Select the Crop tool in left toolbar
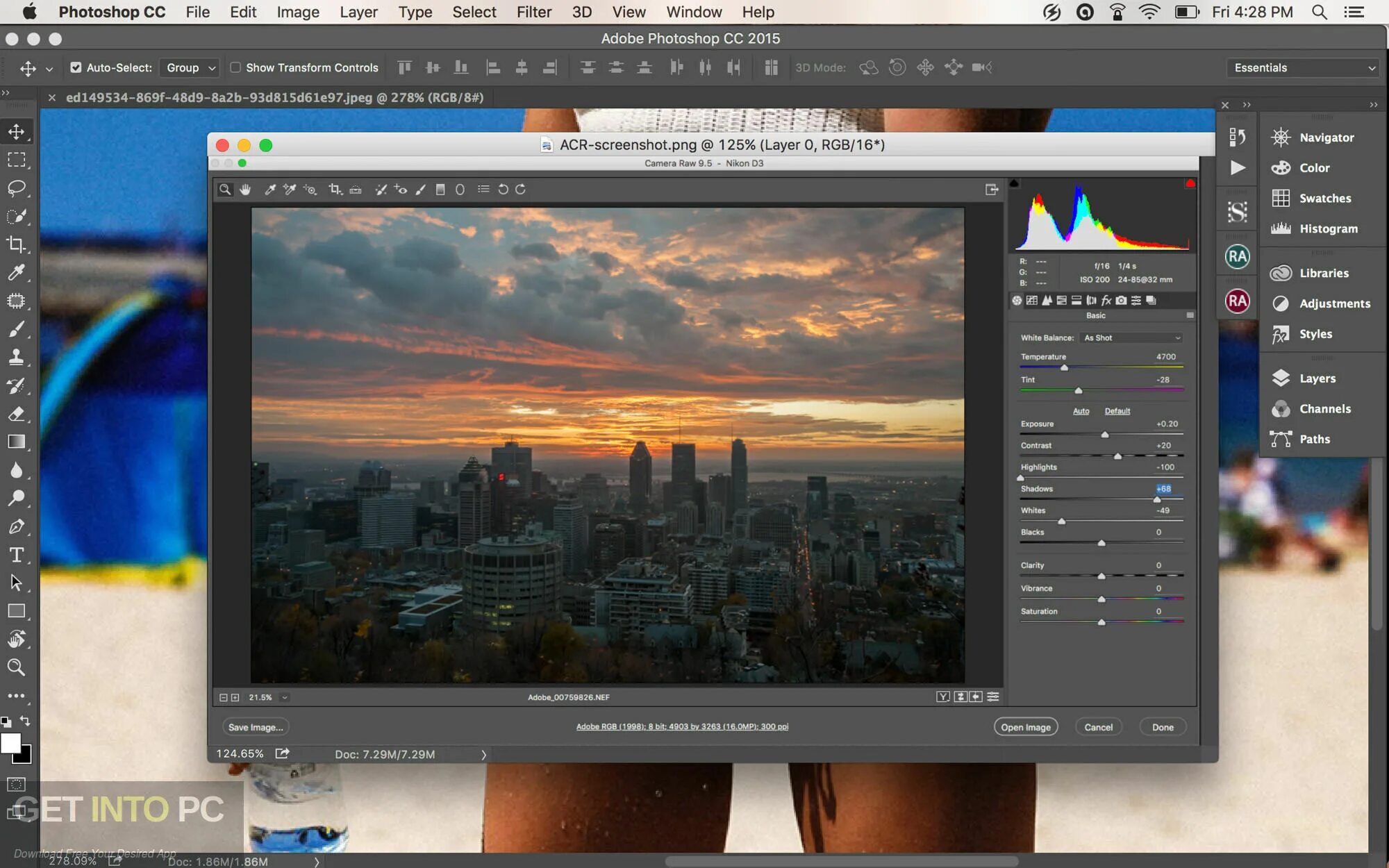This screenshot has width=1389, height=868. pyautogui.click(x=17, y=244)
